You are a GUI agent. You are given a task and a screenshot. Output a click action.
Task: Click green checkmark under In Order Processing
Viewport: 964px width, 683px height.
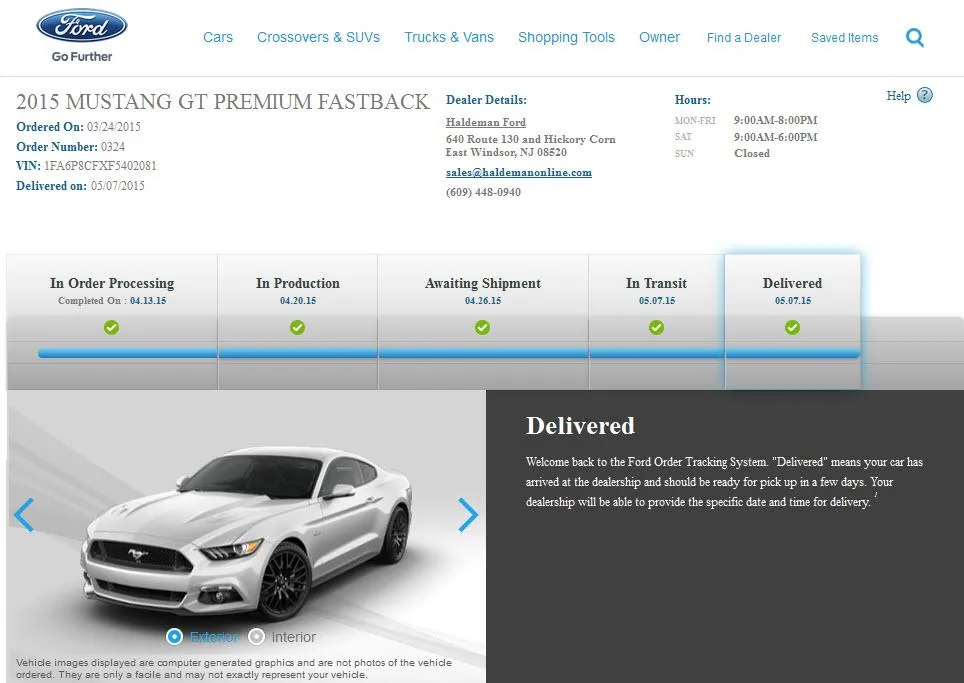pyautogui.click(x=111, y=328)
